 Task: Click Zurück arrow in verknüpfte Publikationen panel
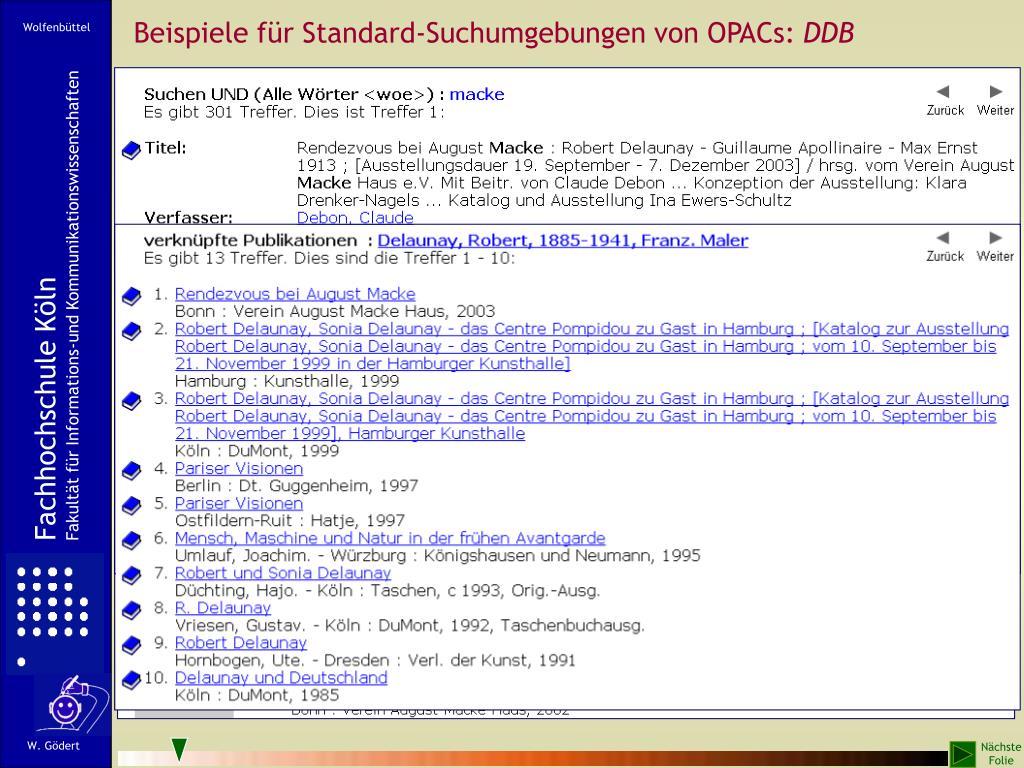click(x=942, y=238)
